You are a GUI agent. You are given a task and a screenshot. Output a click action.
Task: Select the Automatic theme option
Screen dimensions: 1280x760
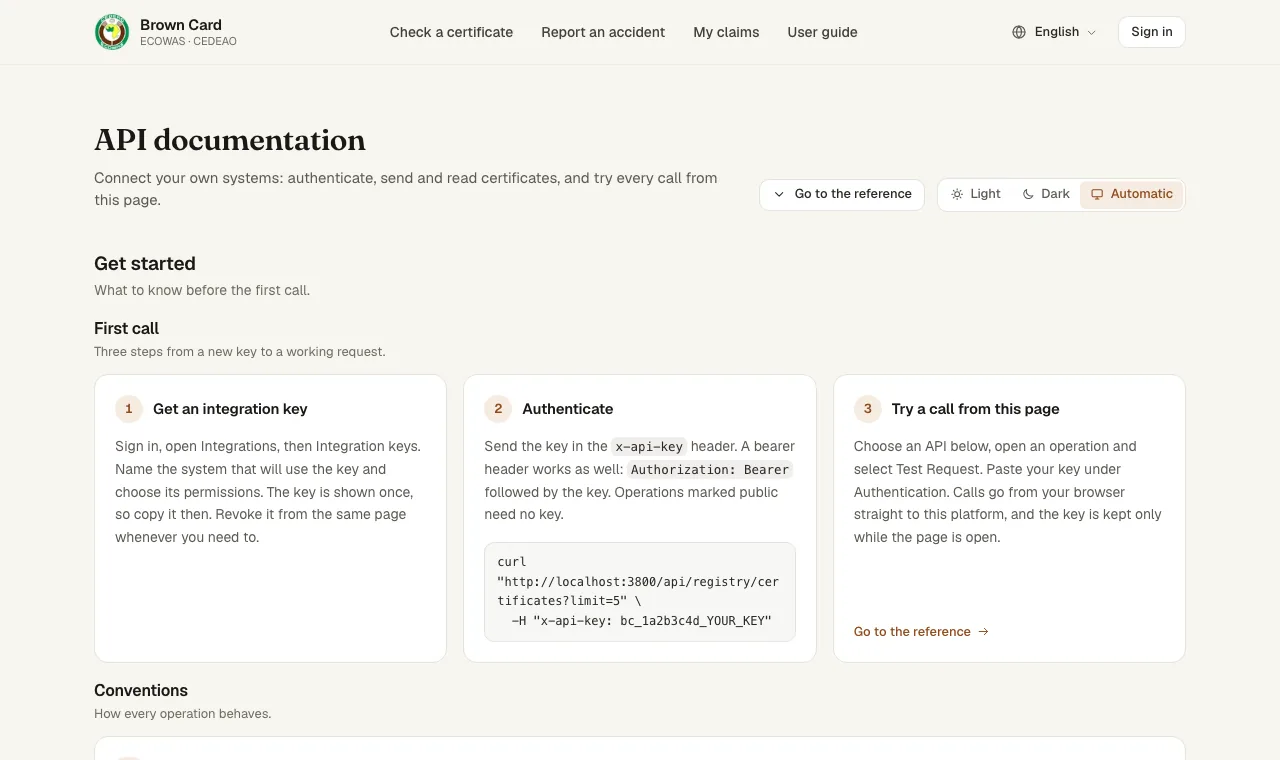(x=1131, y=194)
